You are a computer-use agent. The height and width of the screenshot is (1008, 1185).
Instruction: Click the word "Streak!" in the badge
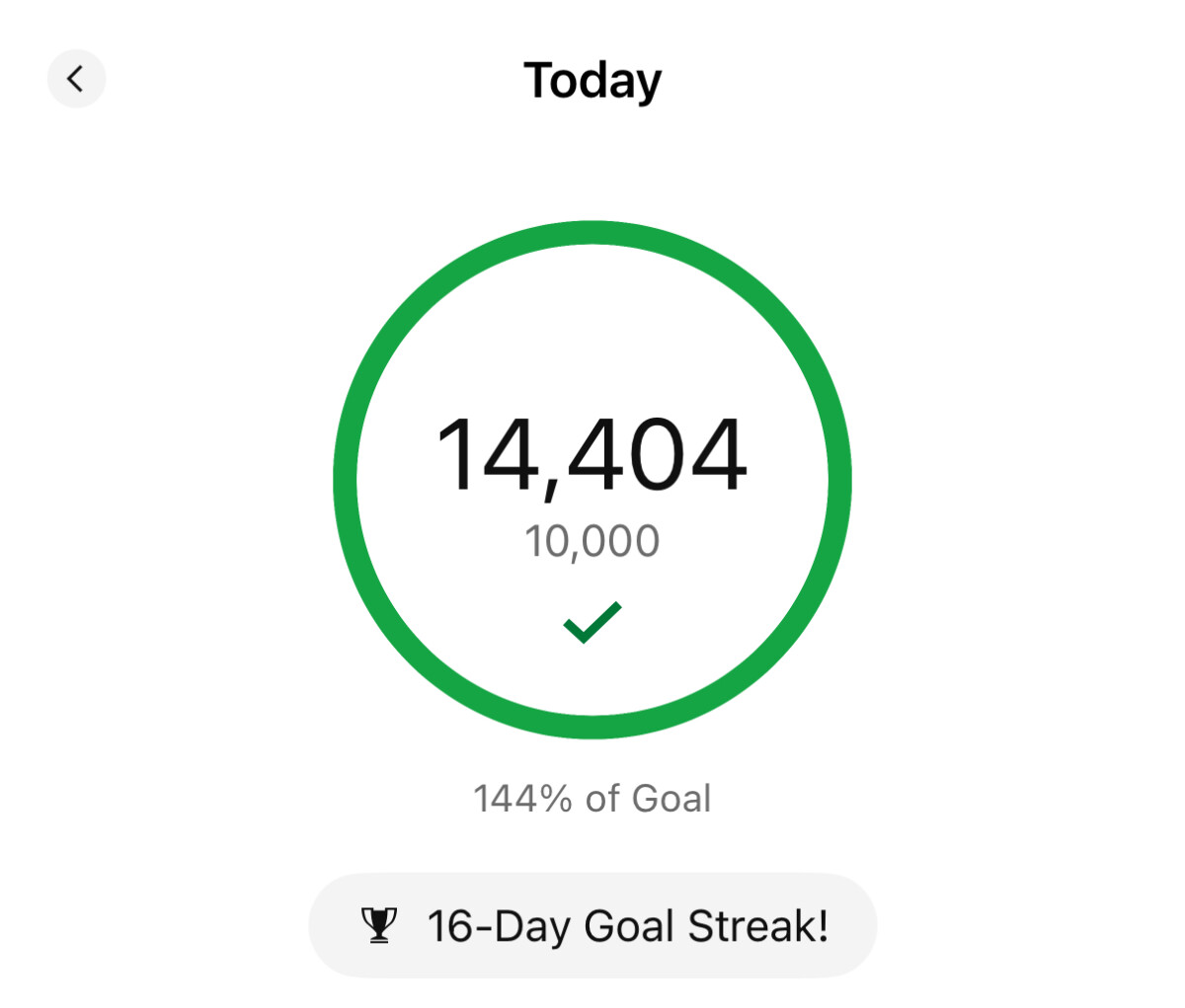(758, 926)
